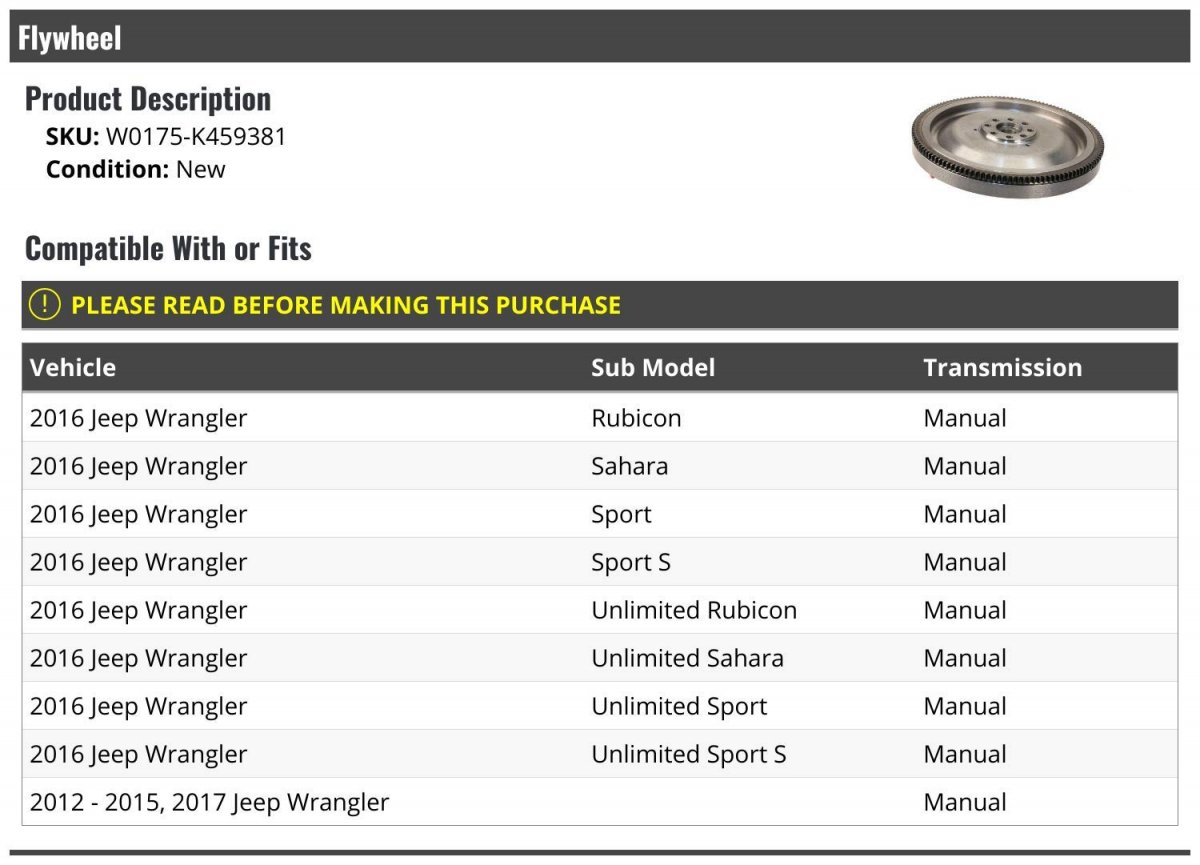This screenshot has width=1200, height=865.
Task: Click the Condition New text
Action: (136, 169)
